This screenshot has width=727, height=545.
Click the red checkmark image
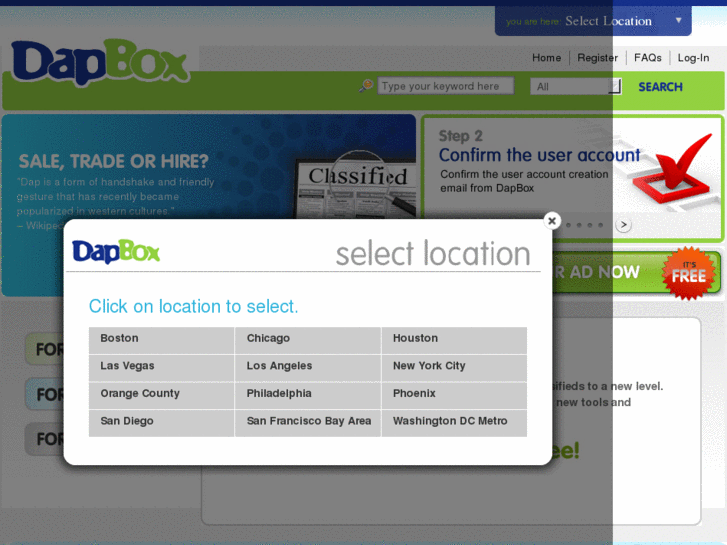point(673,170)
